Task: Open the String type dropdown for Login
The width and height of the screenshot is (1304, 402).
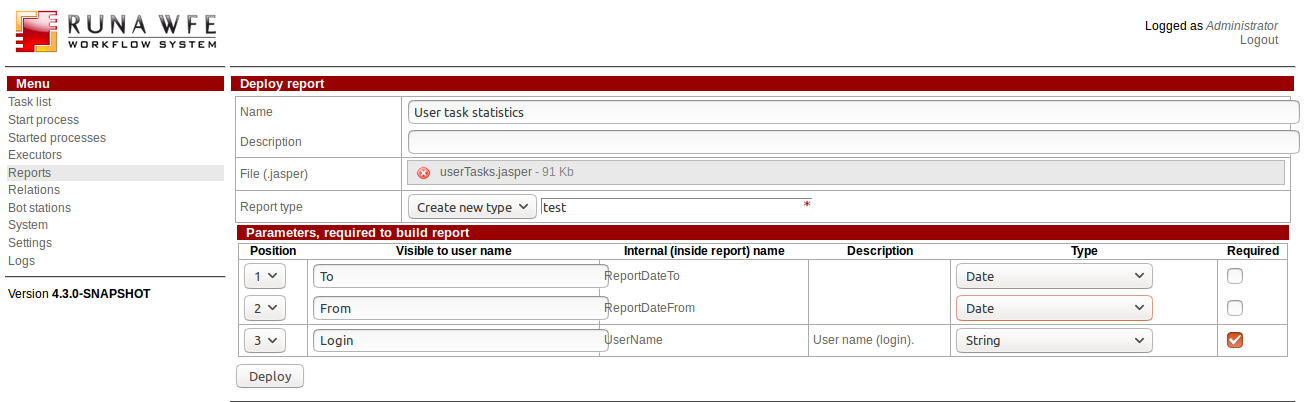Action: (1053, 340)
